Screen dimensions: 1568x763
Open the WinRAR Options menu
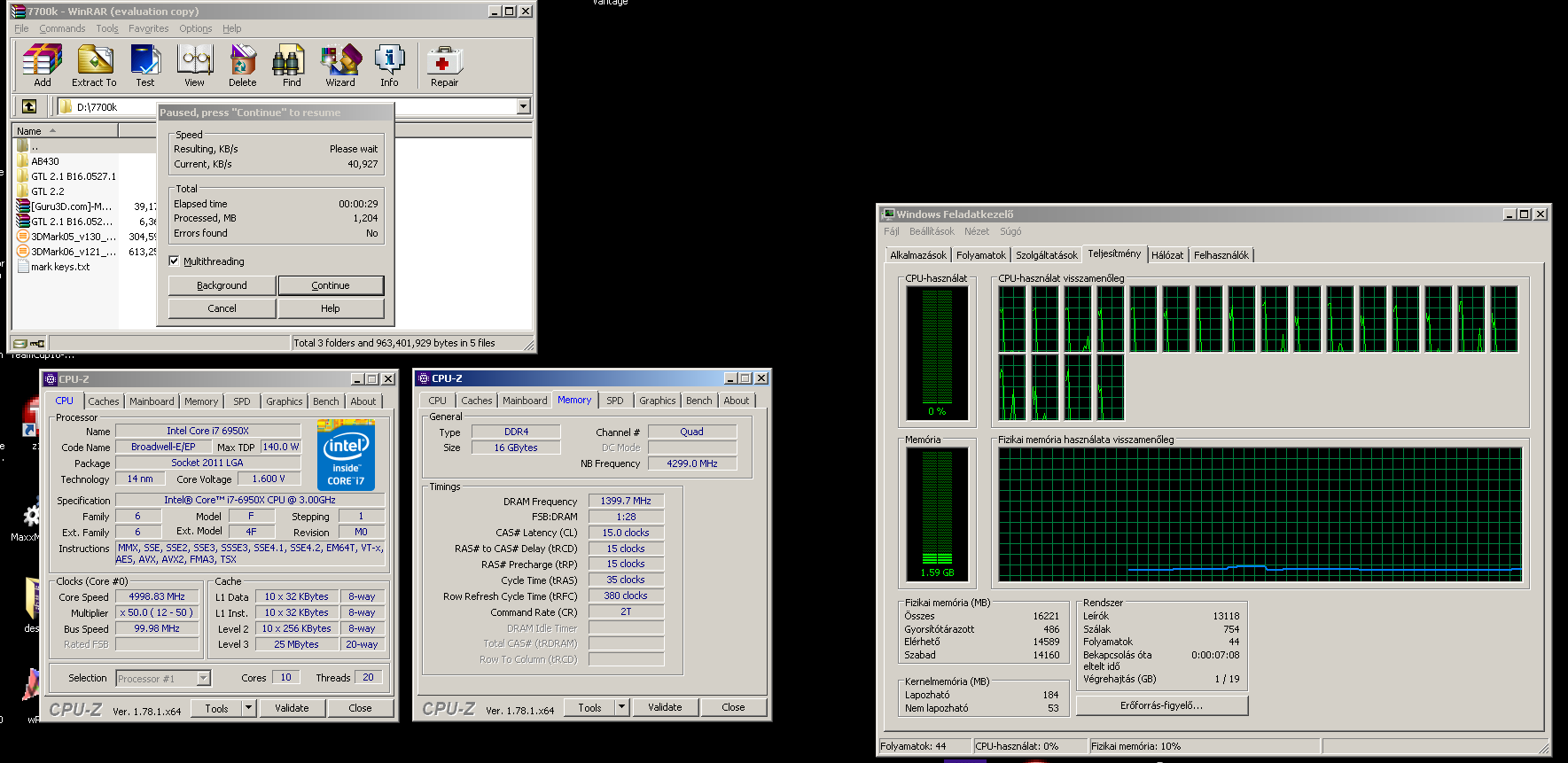[196, 28]
